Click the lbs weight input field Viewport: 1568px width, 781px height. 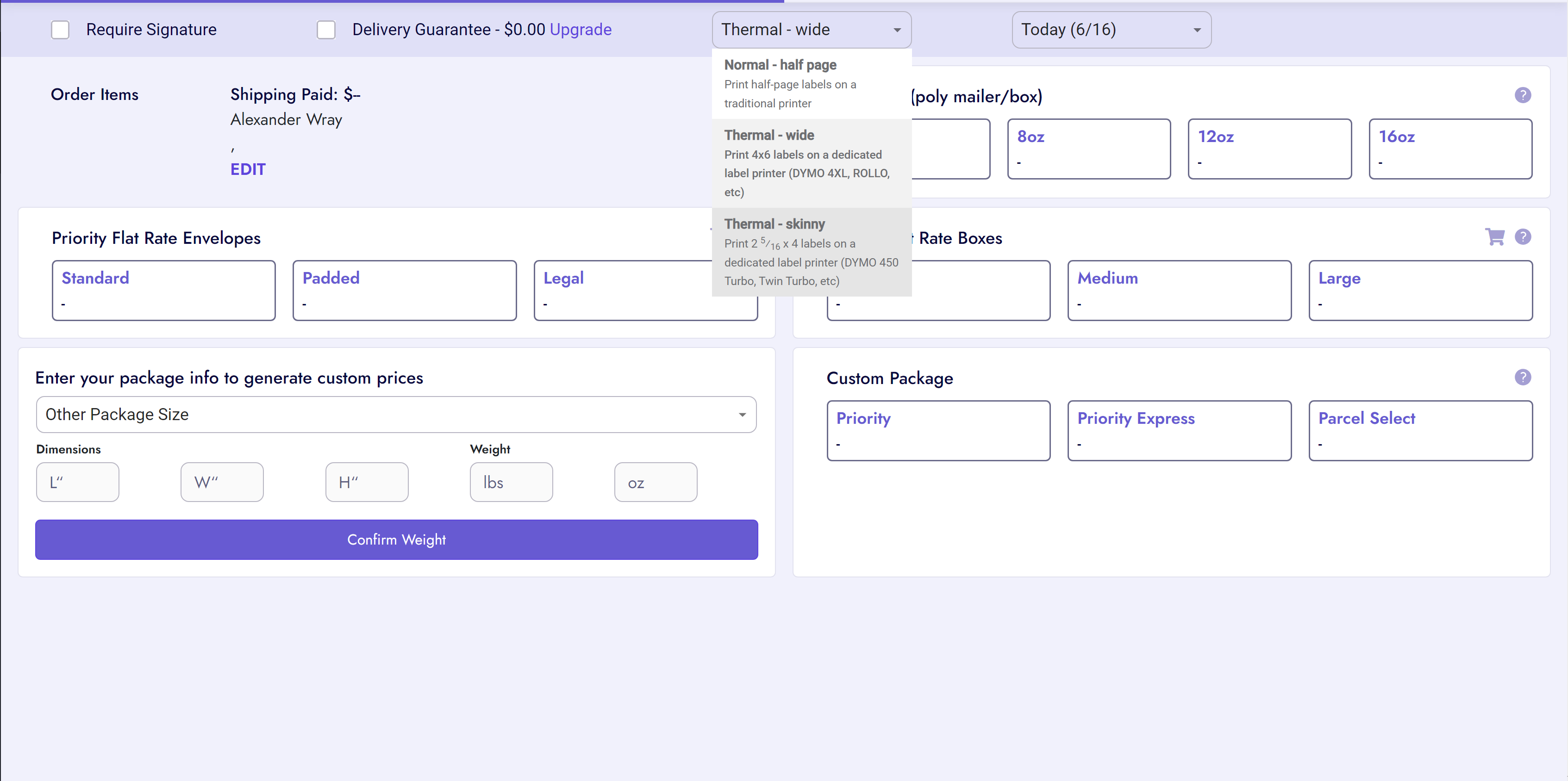tap(511, 483)
